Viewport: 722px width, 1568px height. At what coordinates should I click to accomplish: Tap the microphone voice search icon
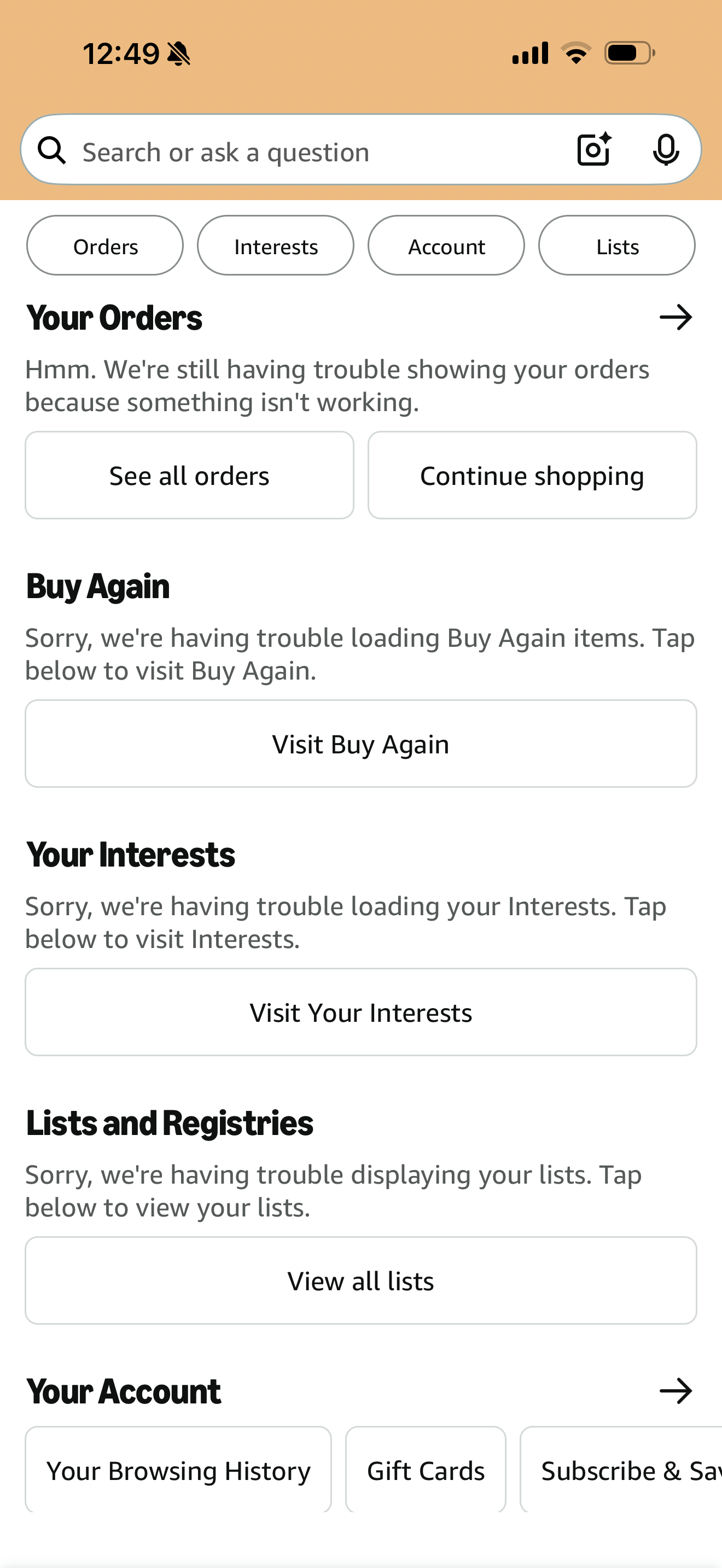point(665,150)
